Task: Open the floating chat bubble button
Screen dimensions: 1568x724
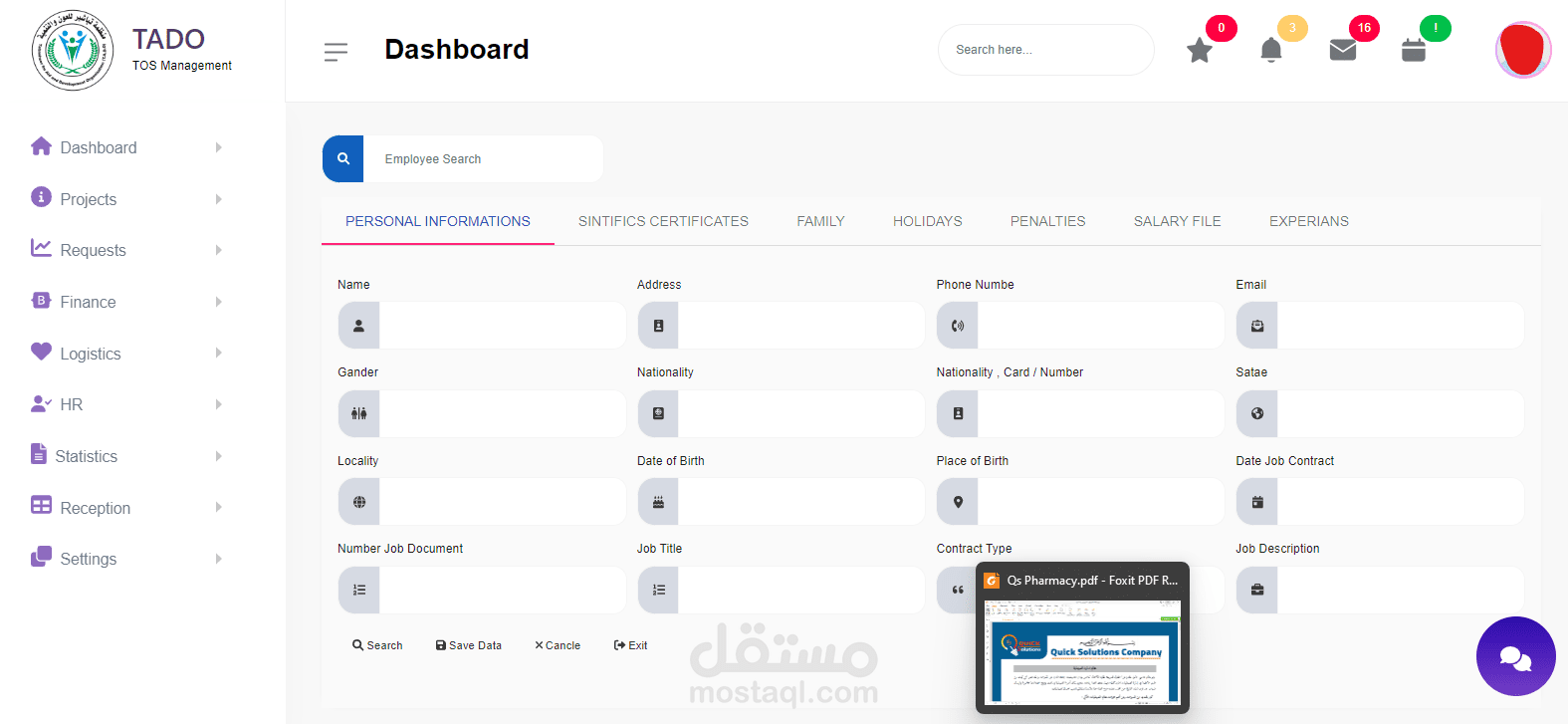Action: coord(1515,656)
